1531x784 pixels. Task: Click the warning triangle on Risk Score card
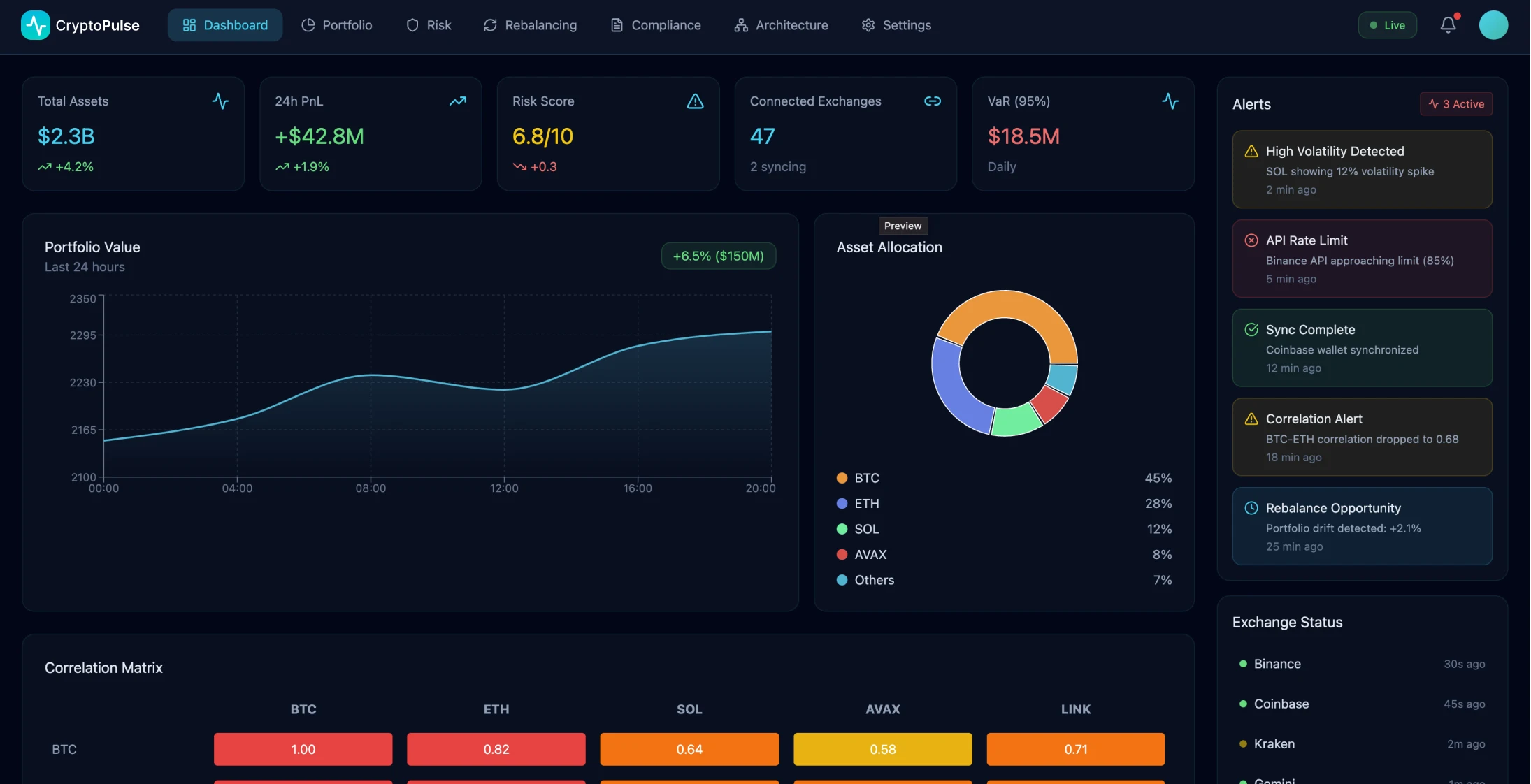pyautogui.click(x=696, y=101)
